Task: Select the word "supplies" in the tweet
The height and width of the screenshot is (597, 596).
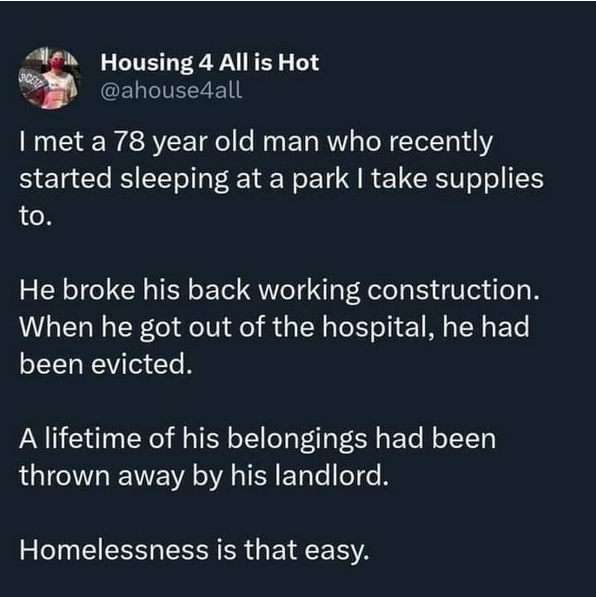Action: pos(489,180)
